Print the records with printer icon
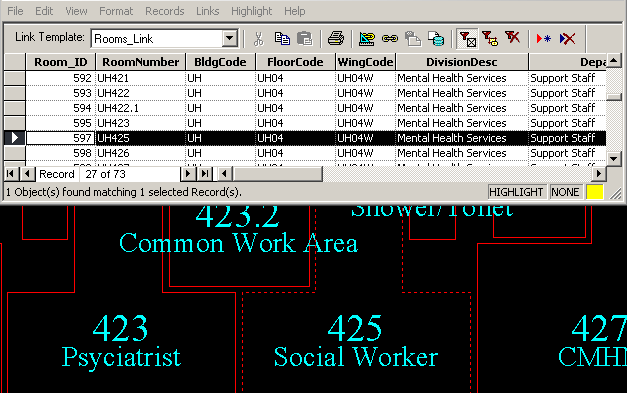This screenshot has width=627, height=393. click(336, 39)
